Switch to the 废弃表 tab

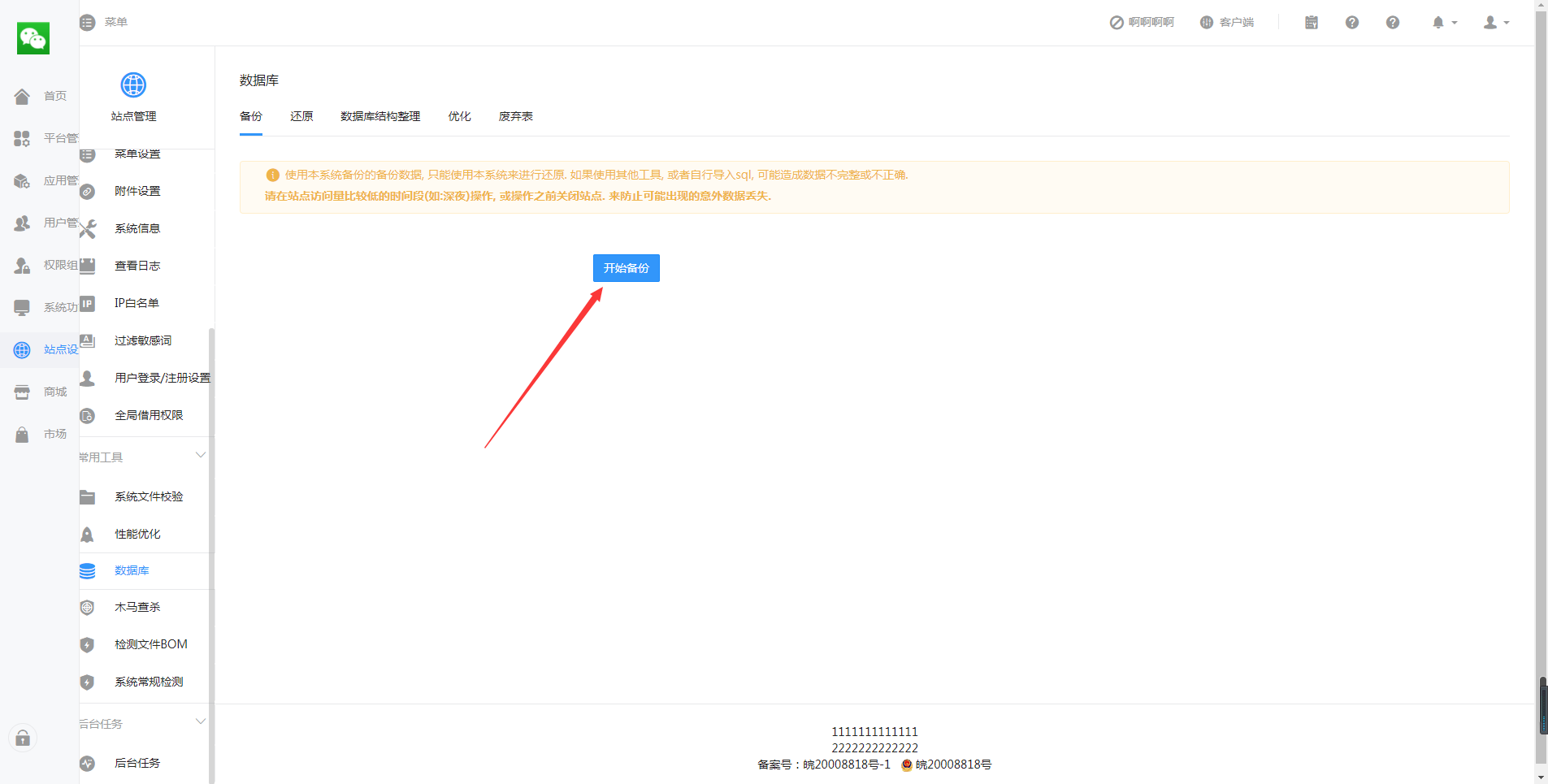coord(516,116)
